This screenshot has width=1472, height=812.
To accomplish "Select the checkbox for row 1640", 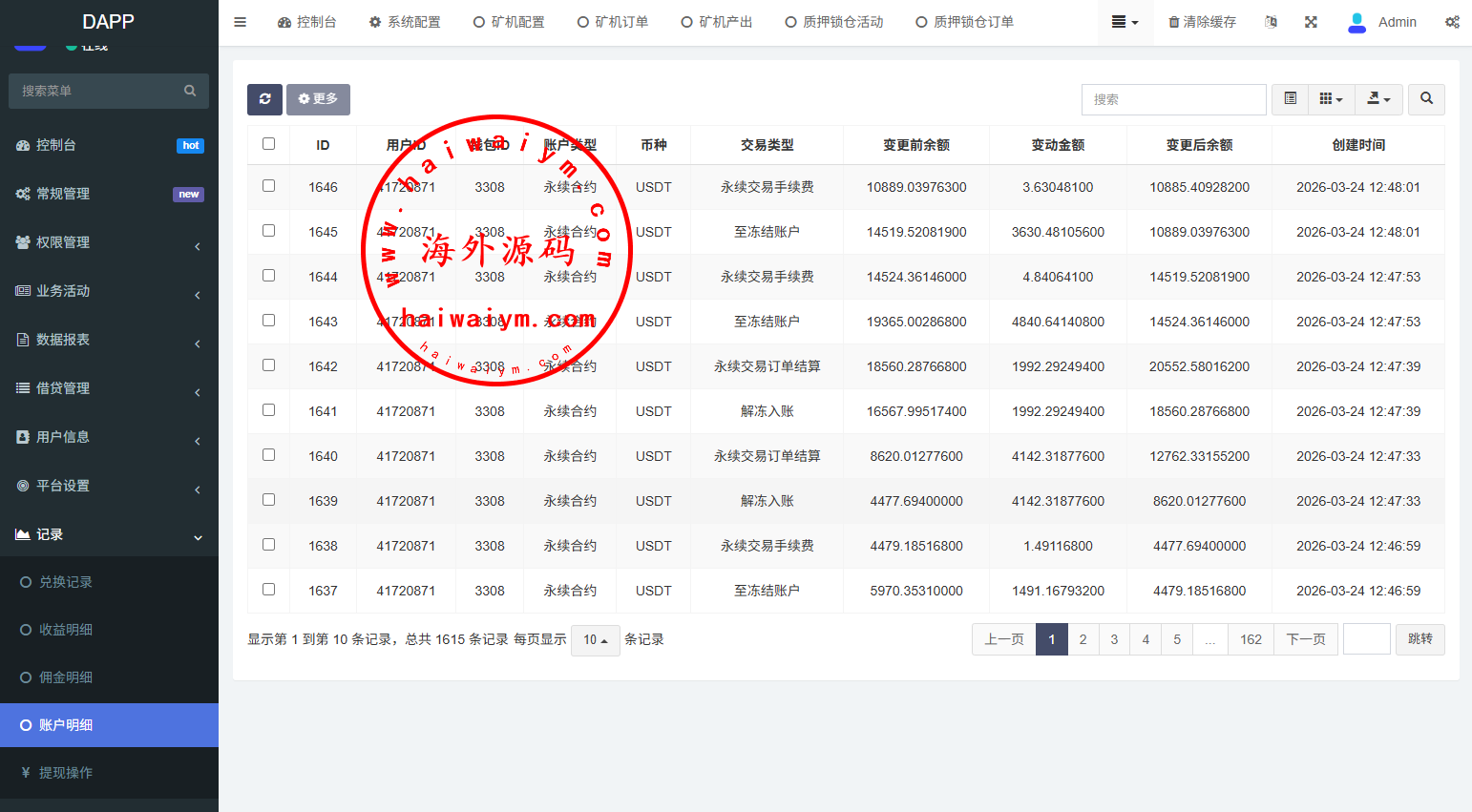I will pos(268,455).
